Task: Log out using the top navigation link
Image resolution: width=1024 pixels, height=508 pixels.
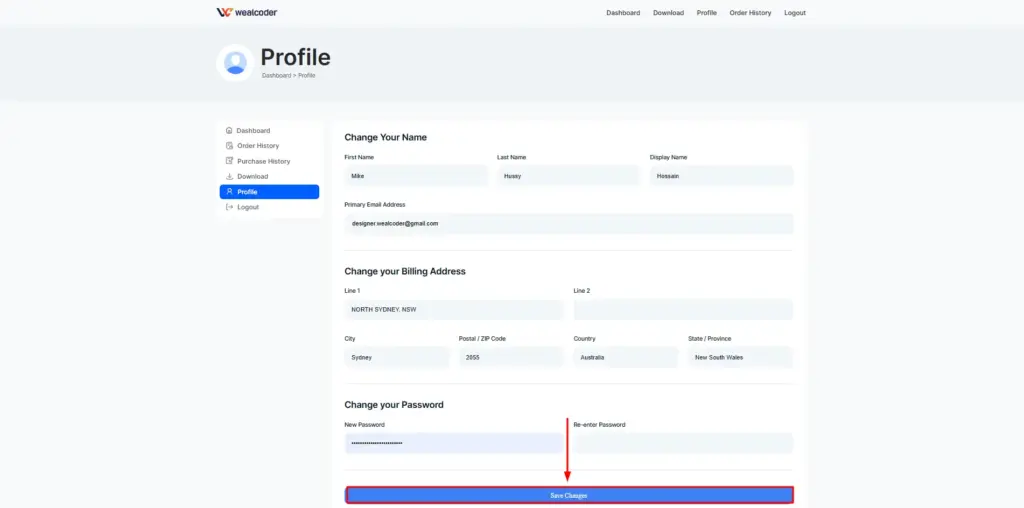Action: click(795, 13)
